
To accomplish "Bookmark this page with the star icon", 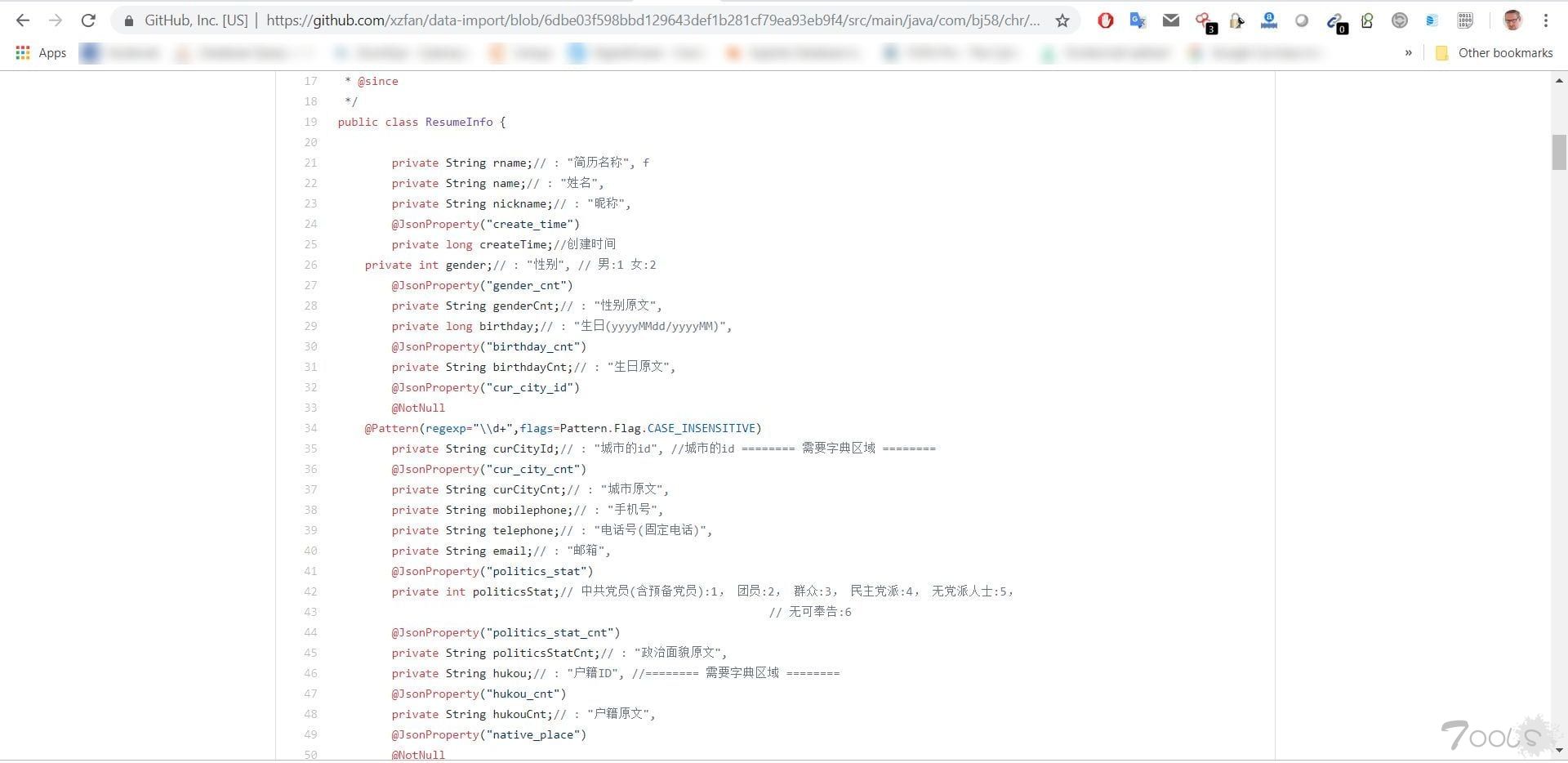I will (1062, 20).
